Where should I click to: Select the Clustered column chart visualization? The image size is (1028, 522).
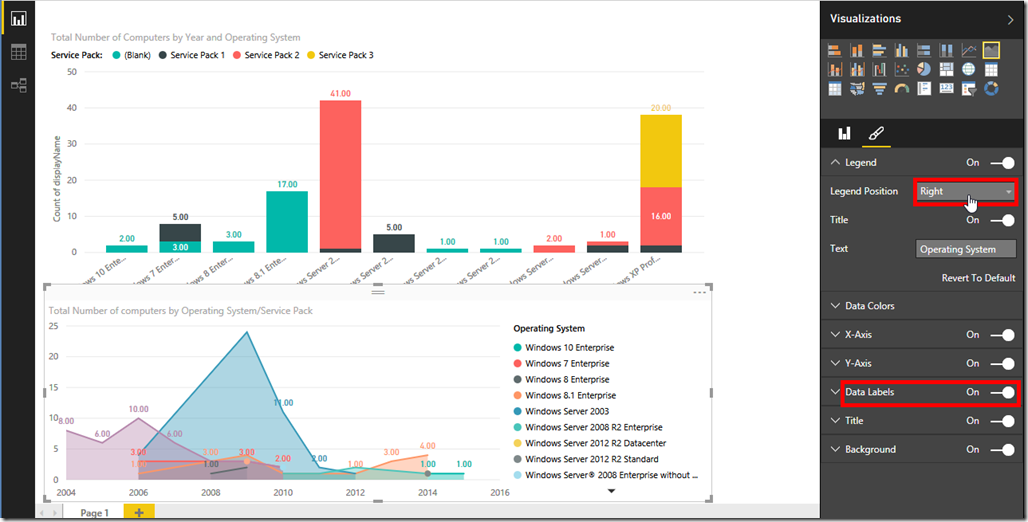click(x=901, y=50)
